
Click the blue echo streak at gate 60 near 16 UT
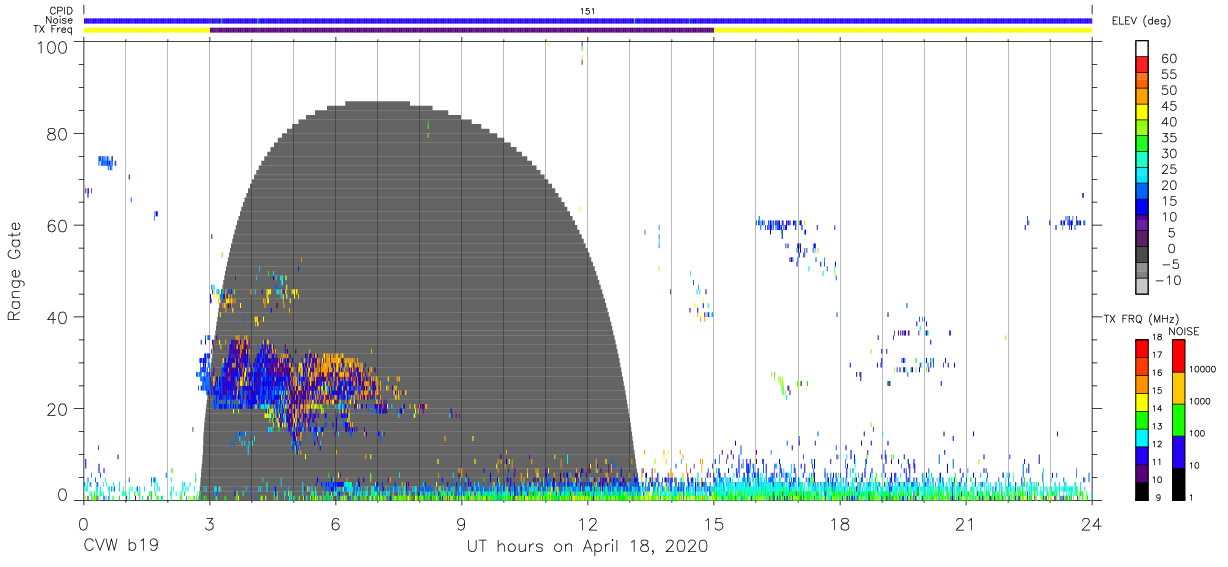781,224
